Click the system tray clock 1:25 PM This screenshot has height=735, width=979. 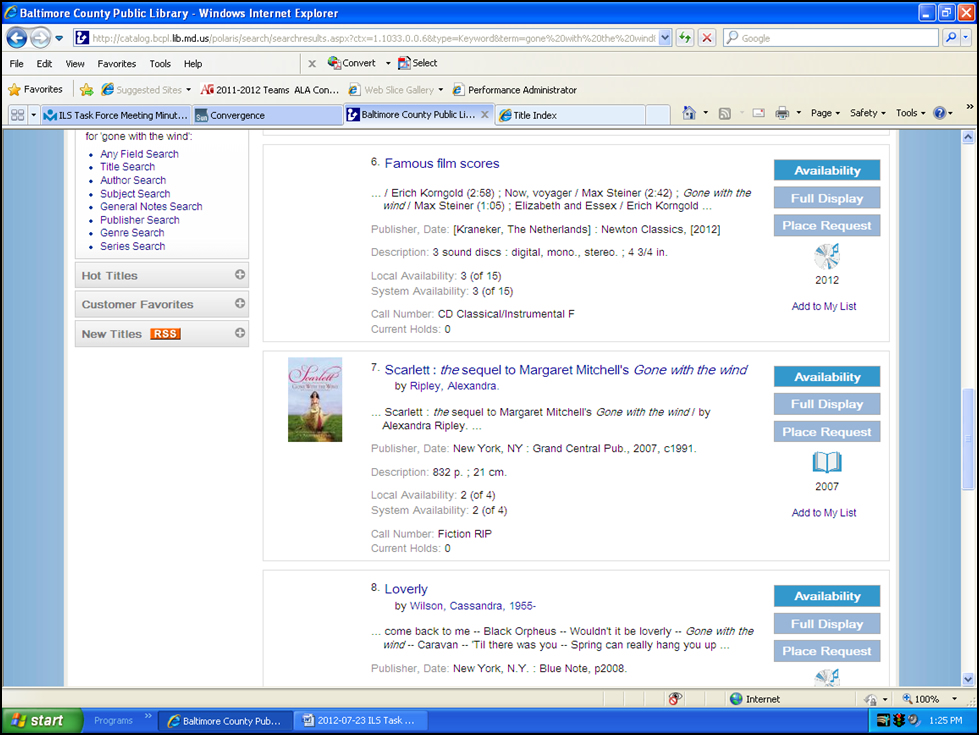pos(945,721)
